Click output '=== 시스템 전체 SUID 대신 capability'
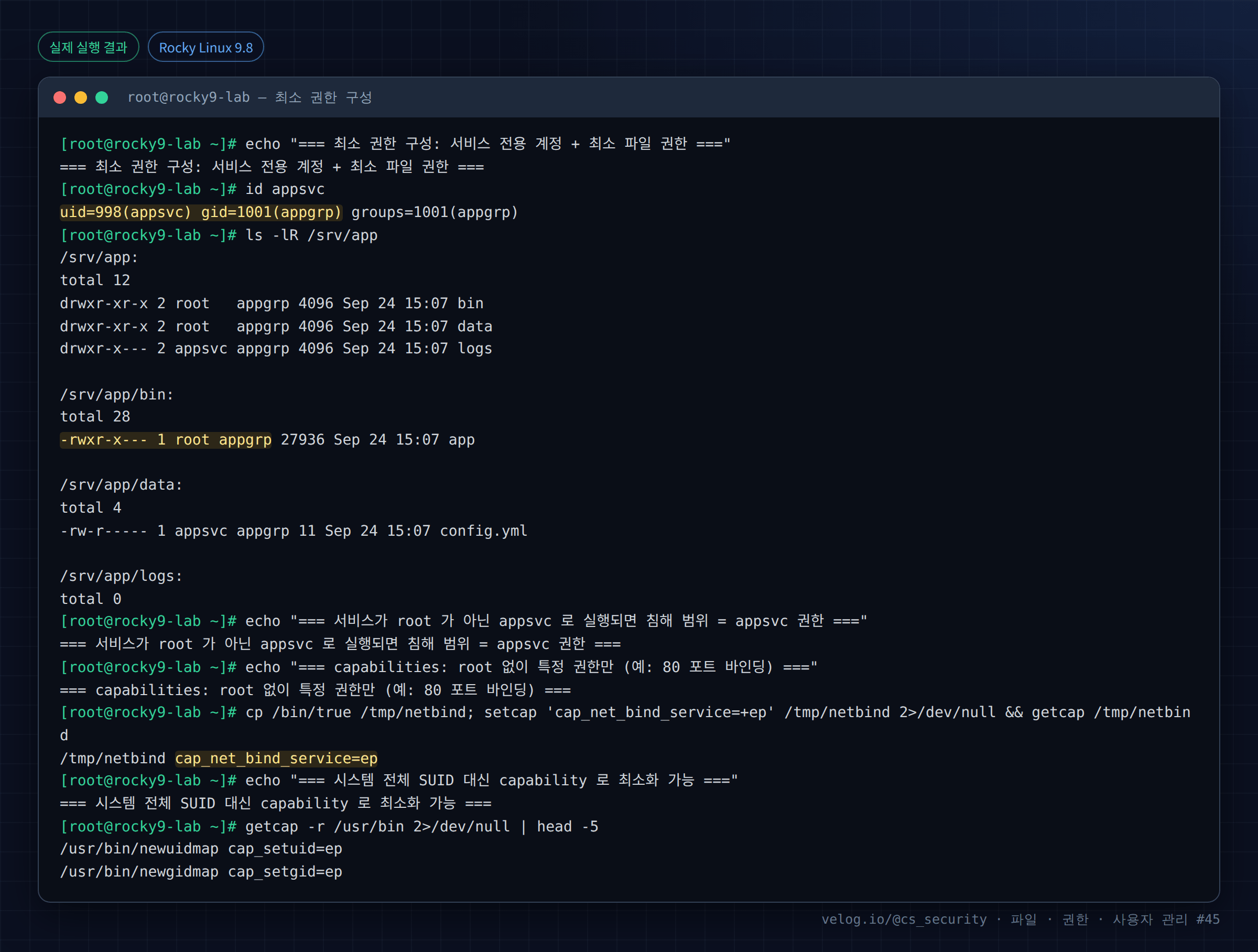The width and height of the screenshot is (1258, 952). tap(275, 803)
